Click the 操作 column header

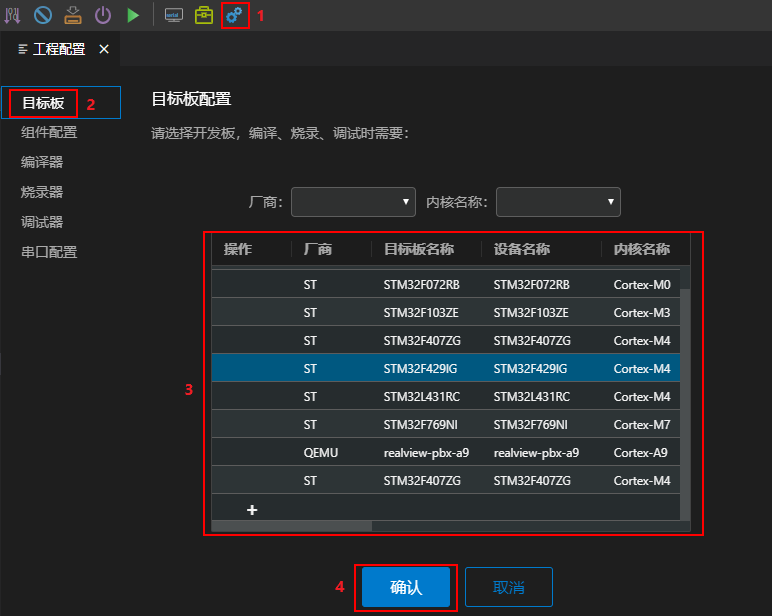pyautogui.click(x=238, y=249)
